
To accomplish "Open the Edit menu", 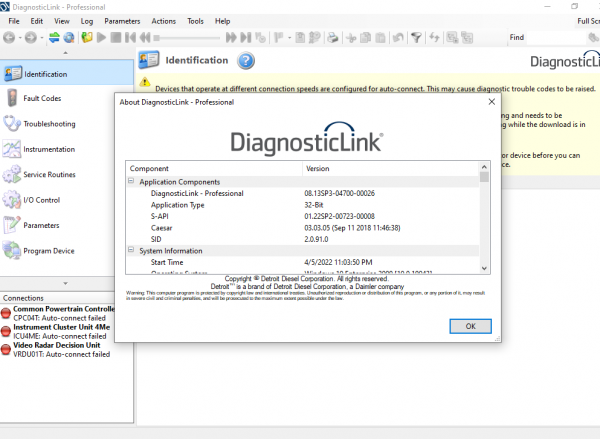I will tap(37, 21).
